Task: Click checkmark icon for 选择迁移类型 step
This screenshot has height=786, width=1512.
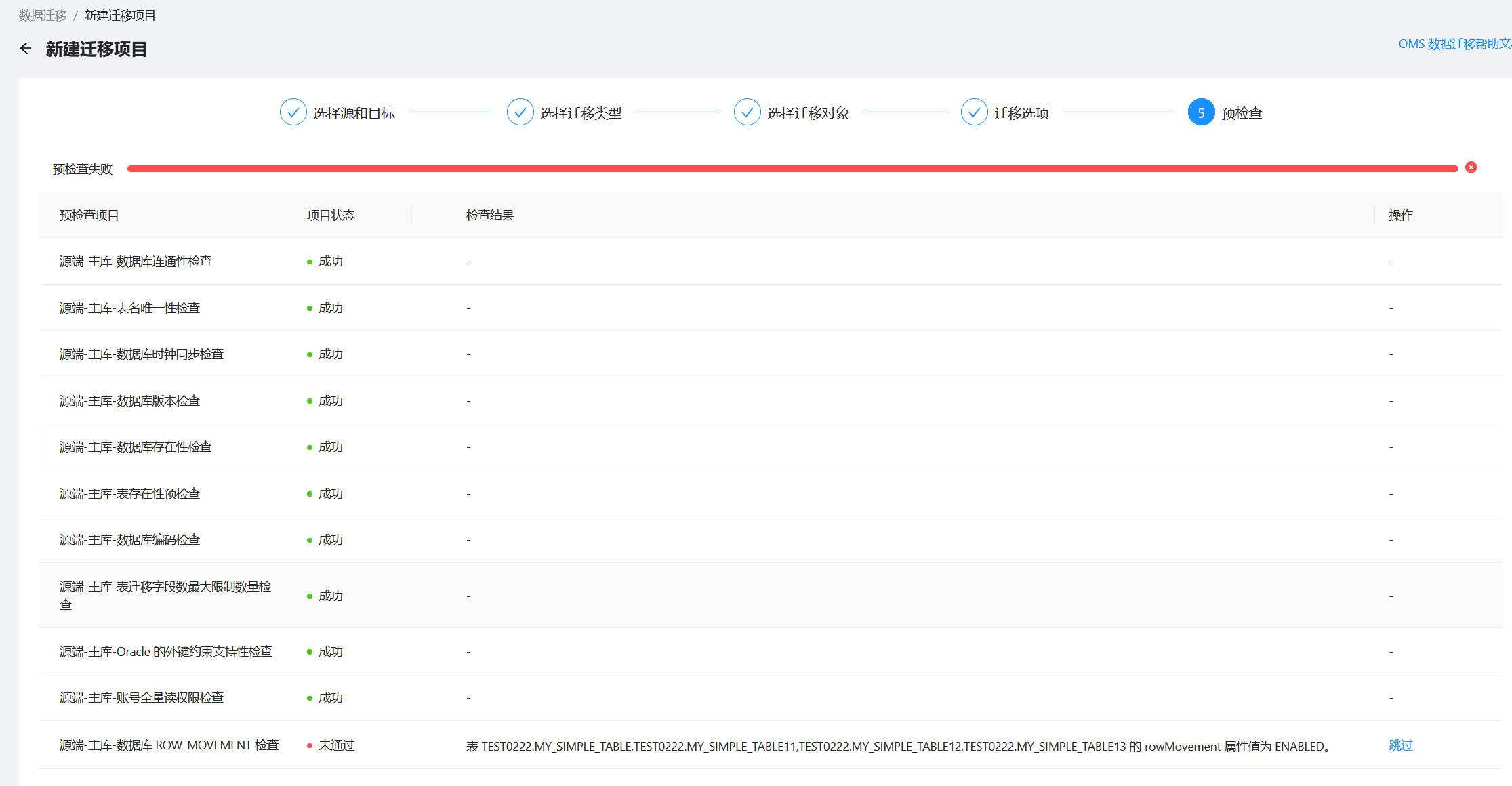Action: (x=520, y=112)
